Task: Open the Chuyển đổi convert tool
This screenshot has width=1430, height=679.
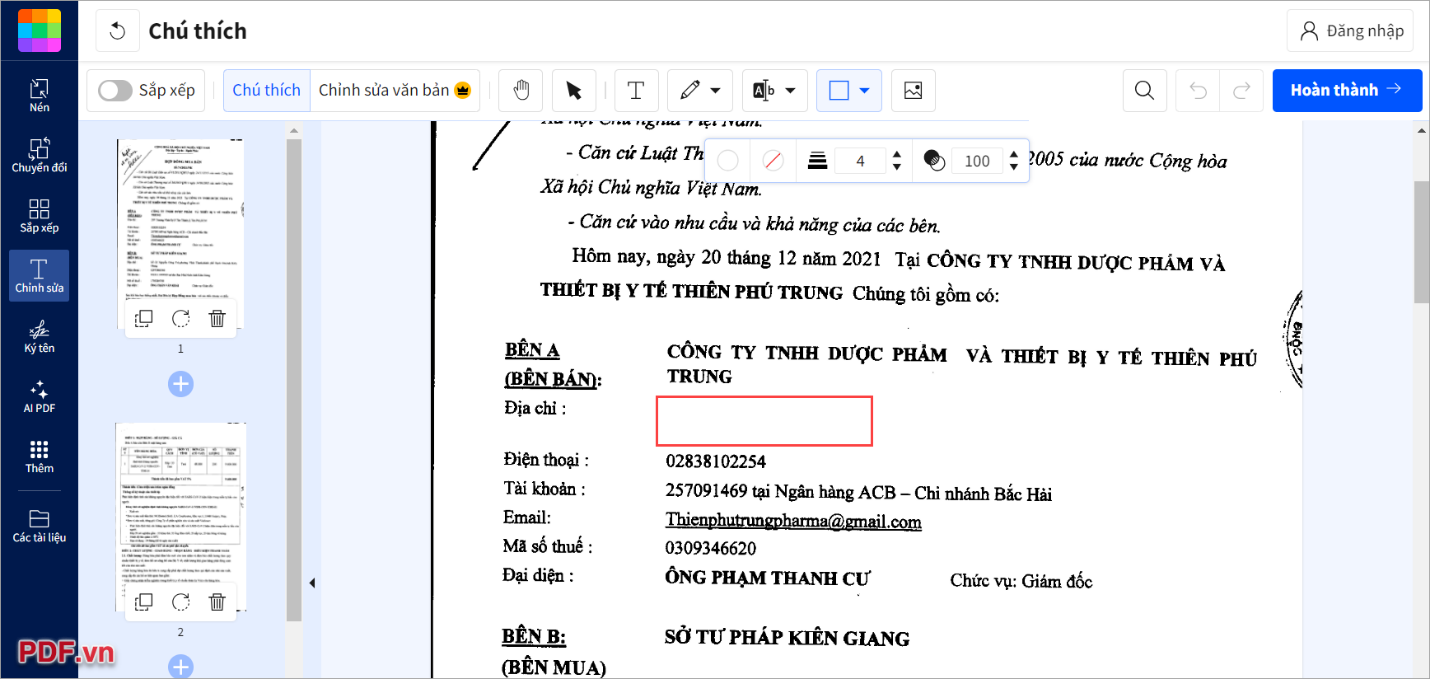Action: (x=39, y=156)
